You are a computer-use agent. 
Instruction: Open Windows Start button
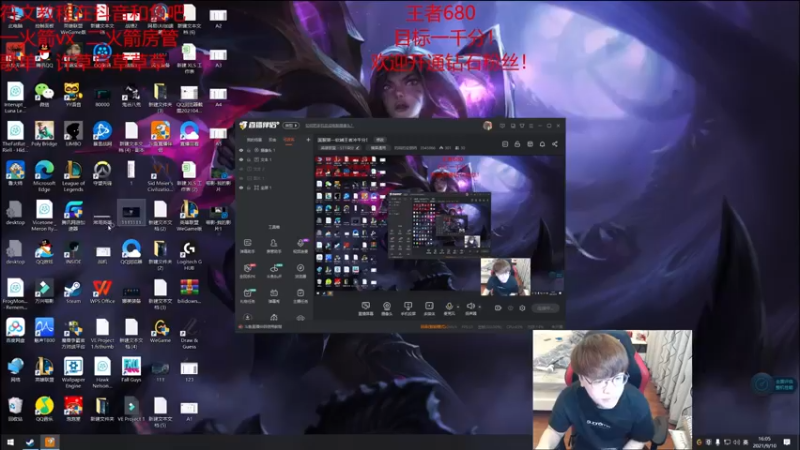point(10,442)
